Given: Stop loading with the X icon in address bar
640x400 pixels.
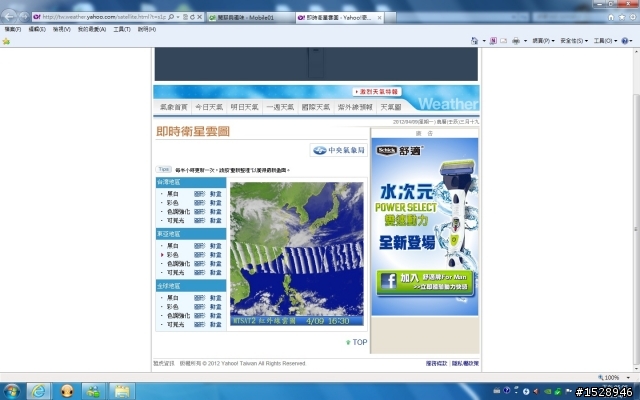Looking at the screenshot, I should click(x=200, y=17).
